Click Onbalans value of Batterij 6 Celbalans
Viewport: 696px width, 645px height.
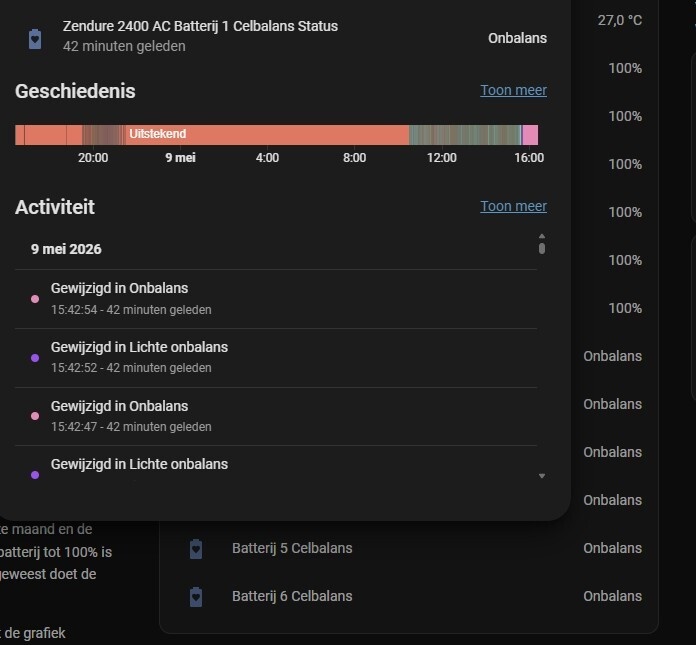(613, 596)
